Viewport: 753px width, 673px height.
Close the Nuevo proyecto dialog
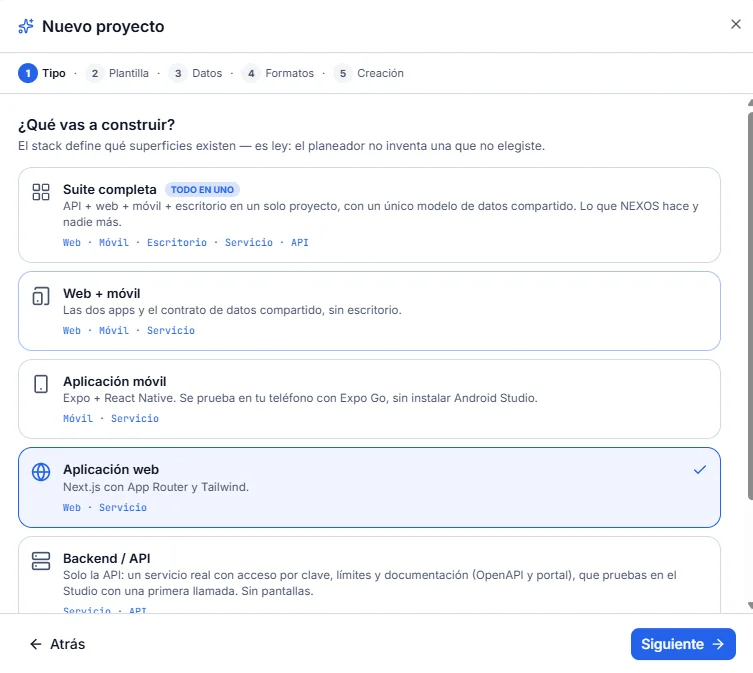(x=735, y=24)
